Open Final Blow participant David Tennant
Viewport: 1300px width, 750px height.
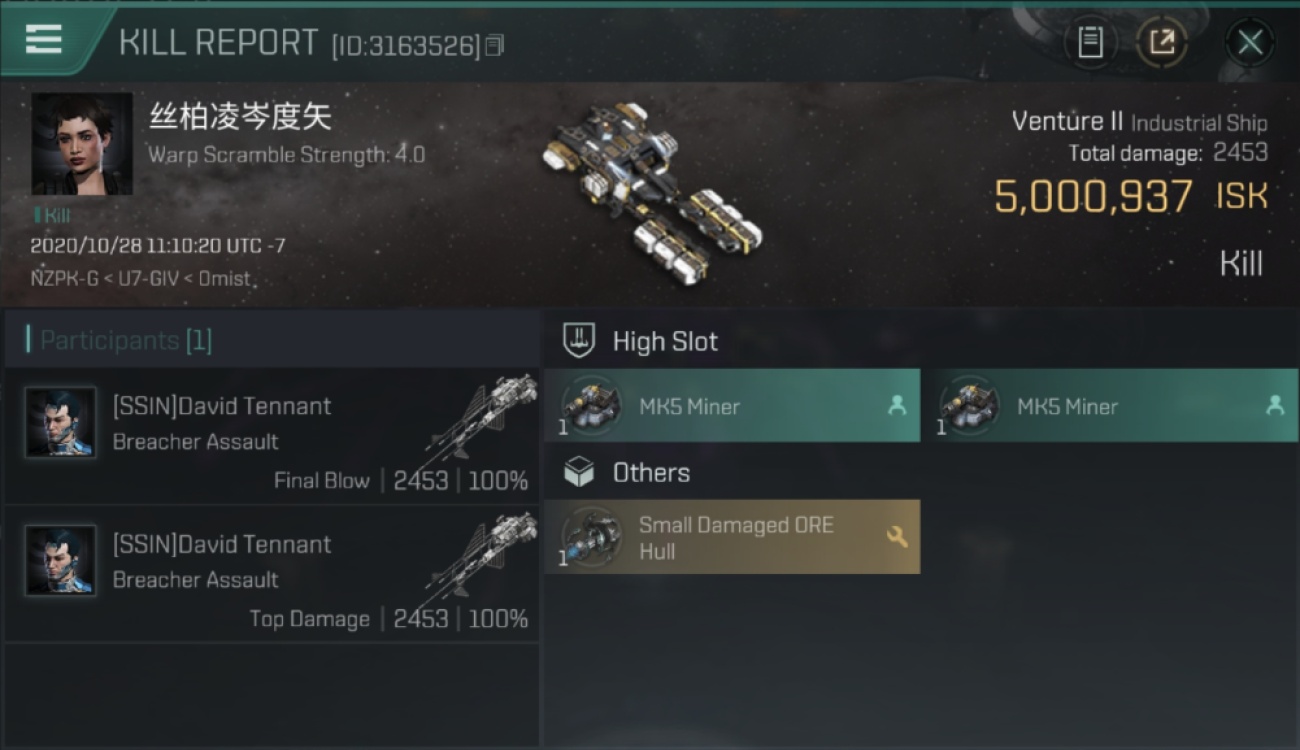pos(272,436)
